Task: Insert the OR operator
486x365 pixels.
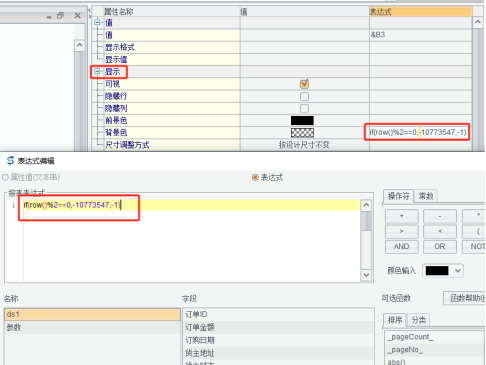Action: click(x=440, y=246)
